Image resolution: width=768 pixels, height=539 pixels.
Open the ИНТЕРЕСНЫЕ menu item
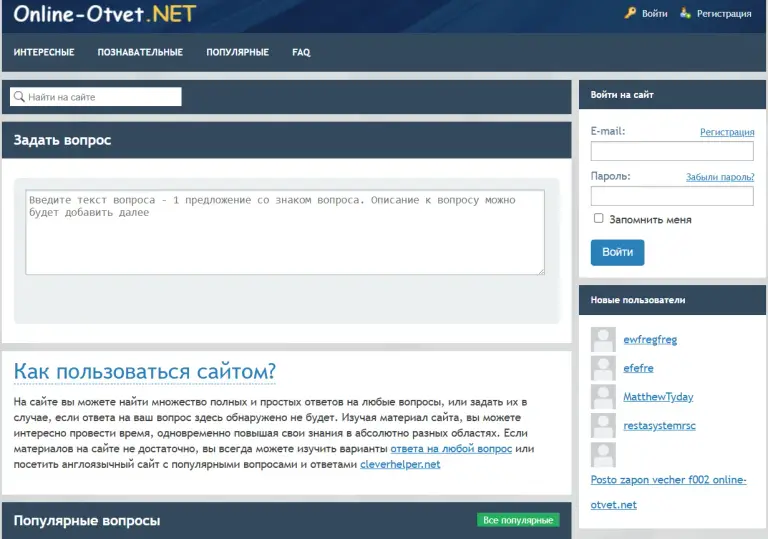pyautogui.click(x=44, y=52)
